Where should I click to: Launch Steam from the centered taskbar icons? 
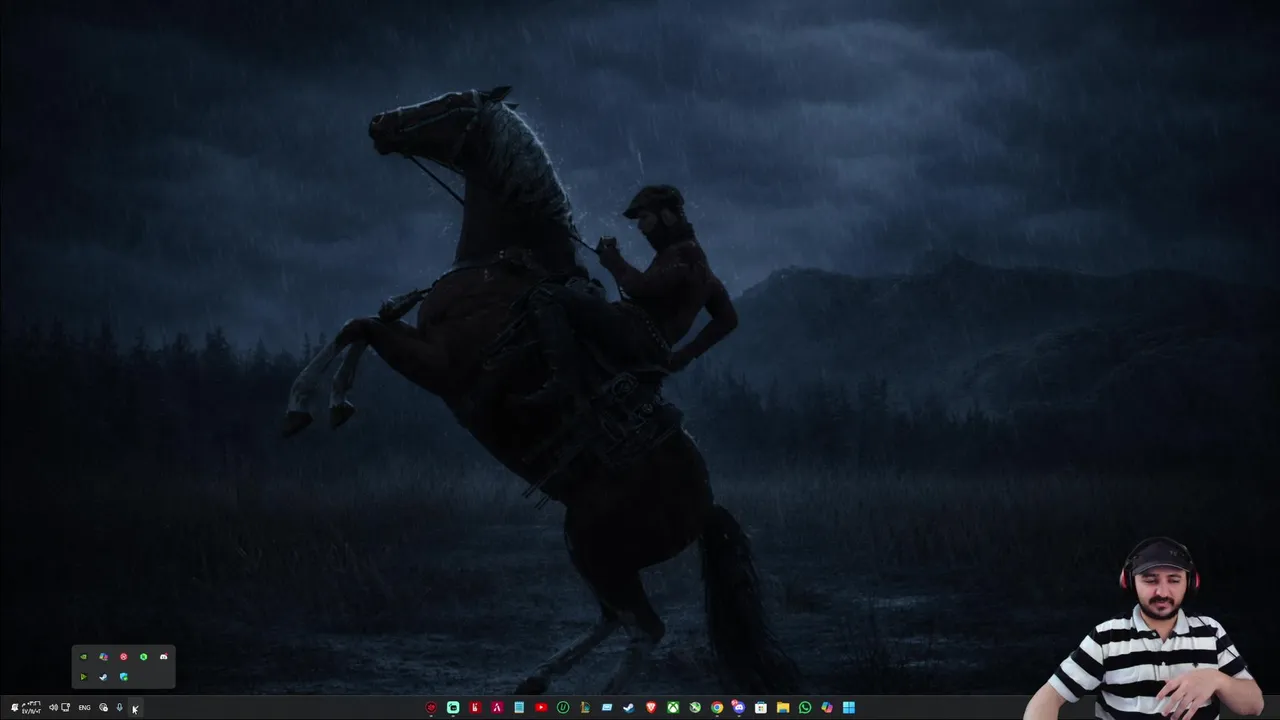[629, 707]
